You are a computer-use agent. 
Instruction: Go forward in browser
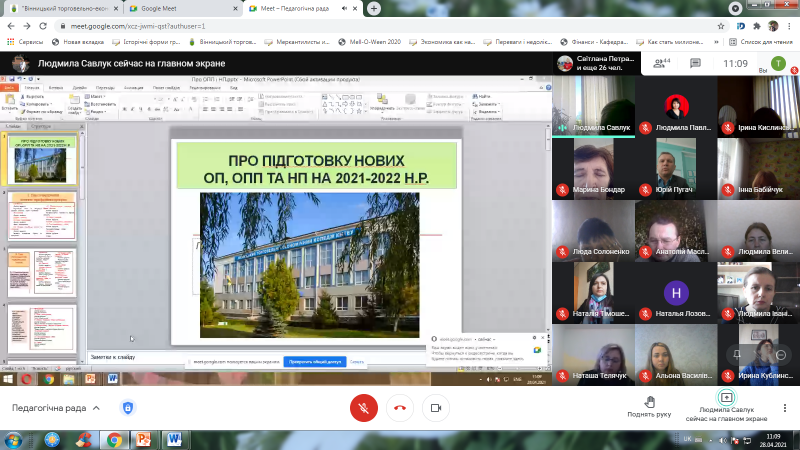pyautogui.click(x=27, y=26)
